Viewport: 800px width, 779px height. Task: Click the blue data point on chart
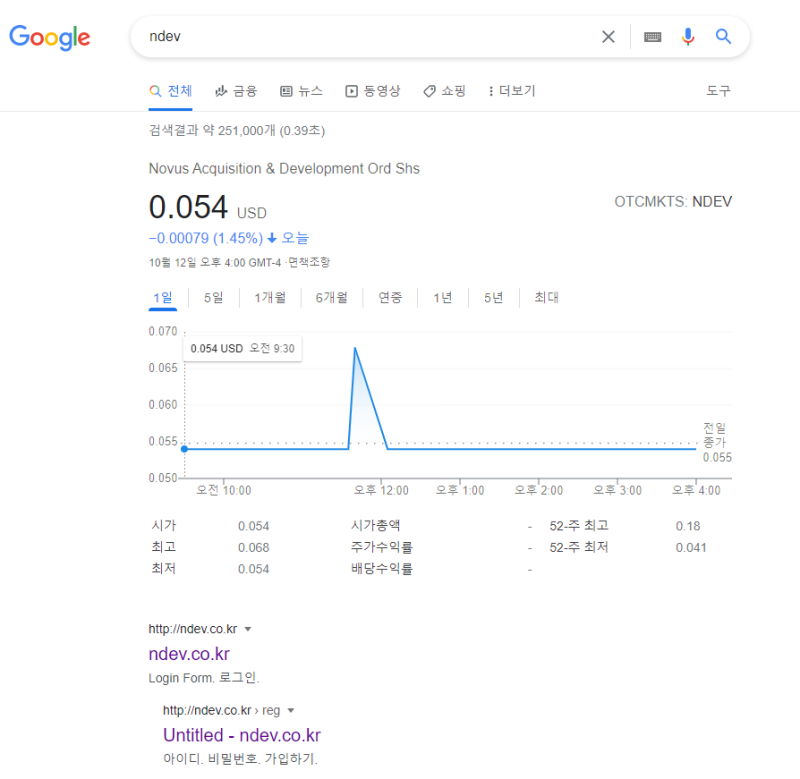[185, 449]
